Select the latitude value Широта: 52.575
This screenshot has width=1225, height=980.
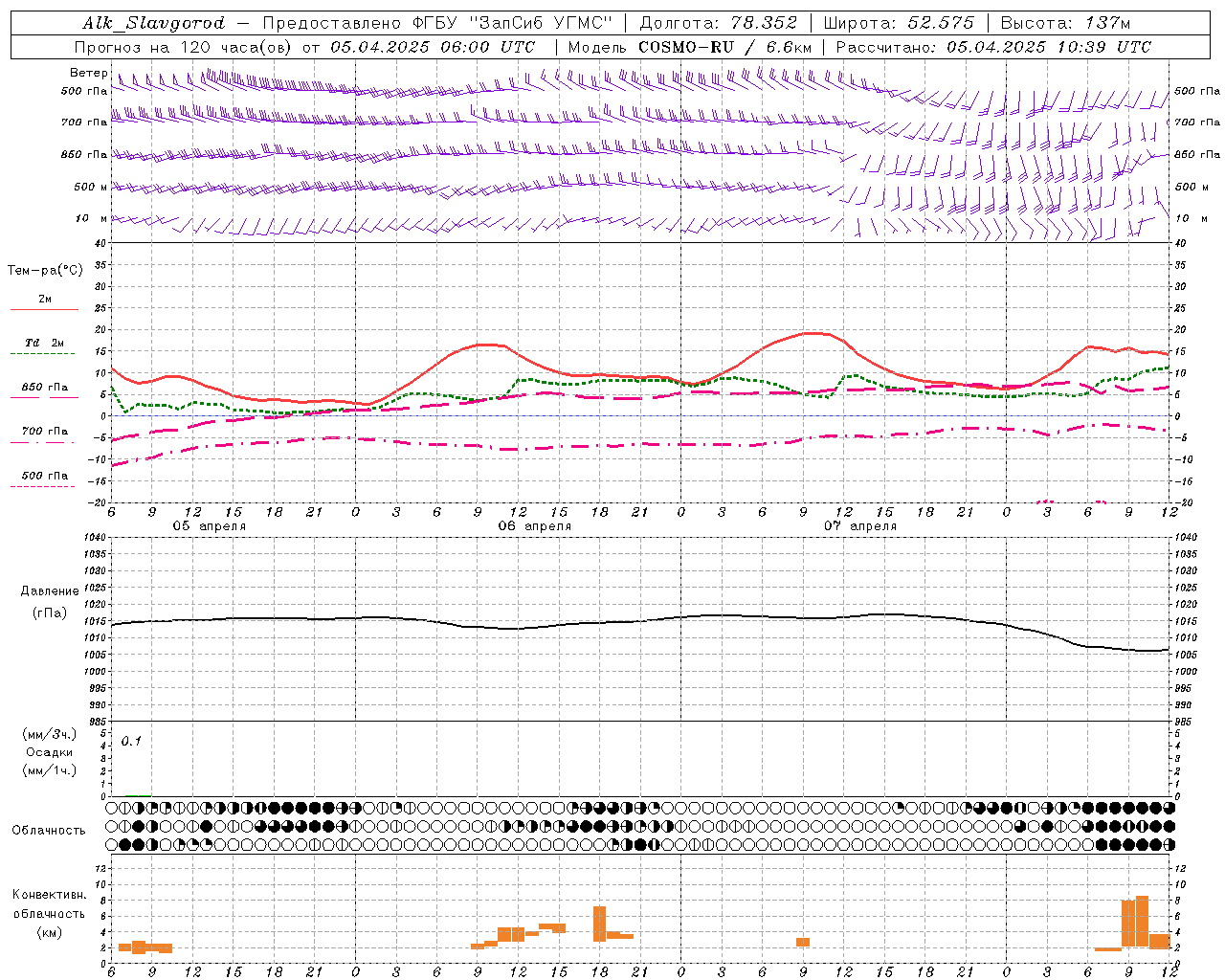click(899, 23)
